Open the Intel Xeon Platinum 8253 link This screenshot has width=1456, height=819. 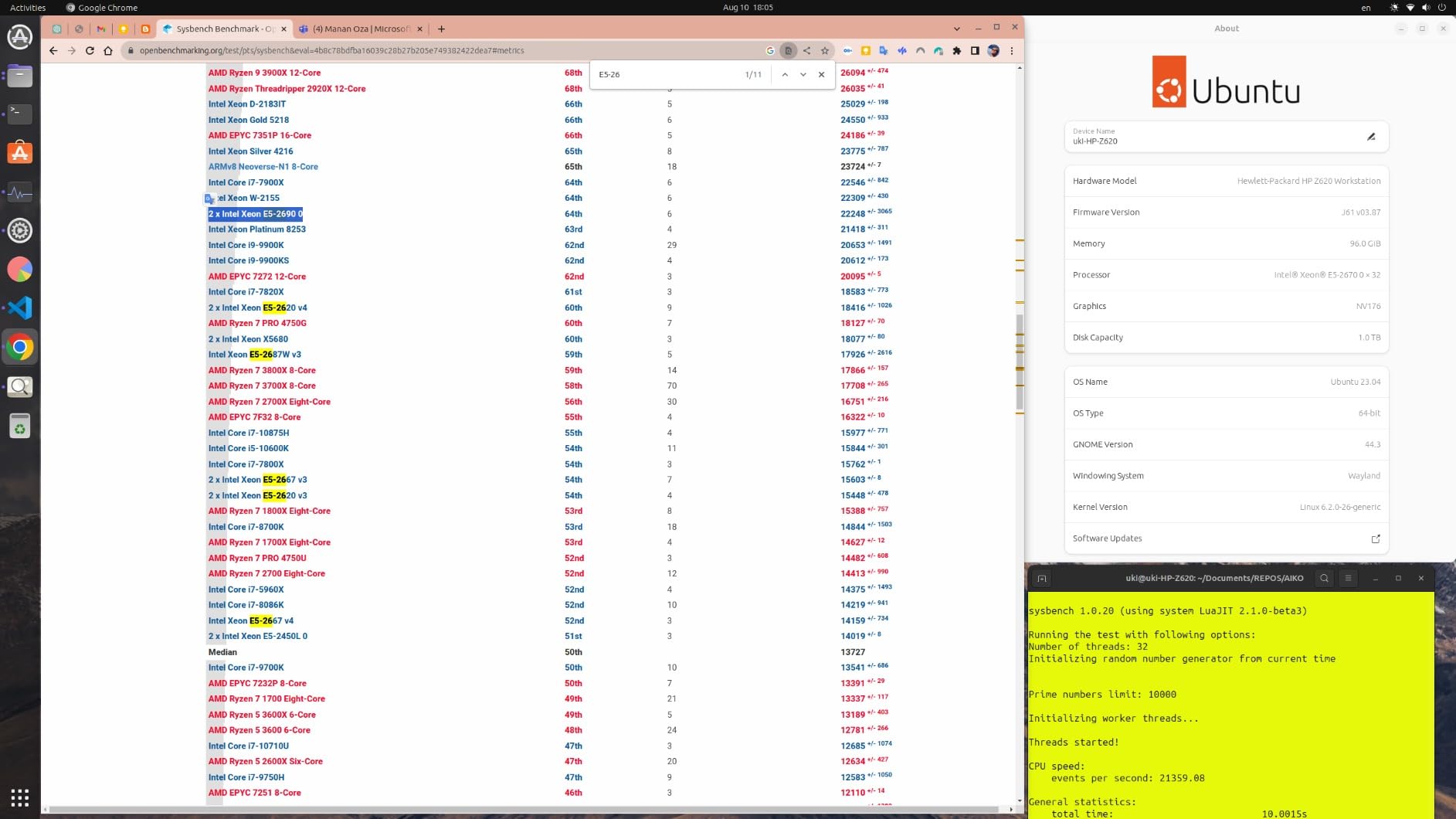256,229
